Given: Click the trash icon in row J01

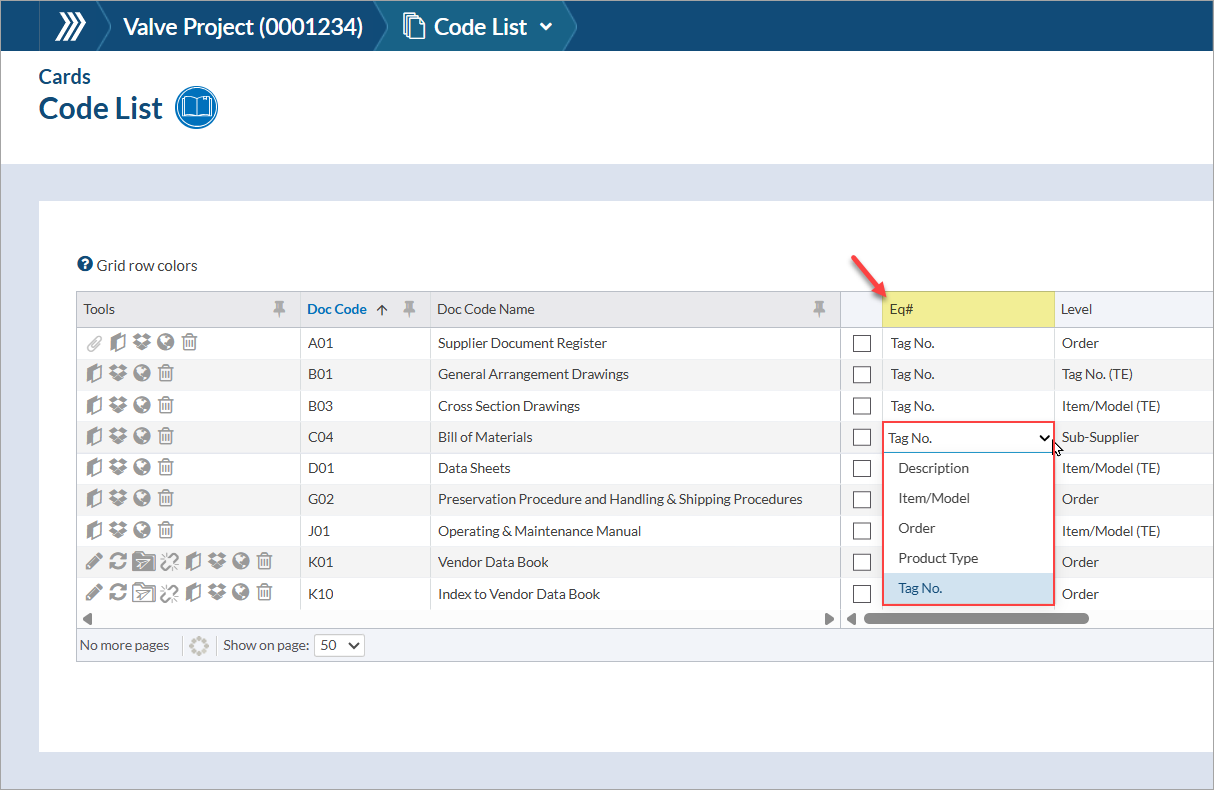Looking at the screenshot, I should click(166, 531).
